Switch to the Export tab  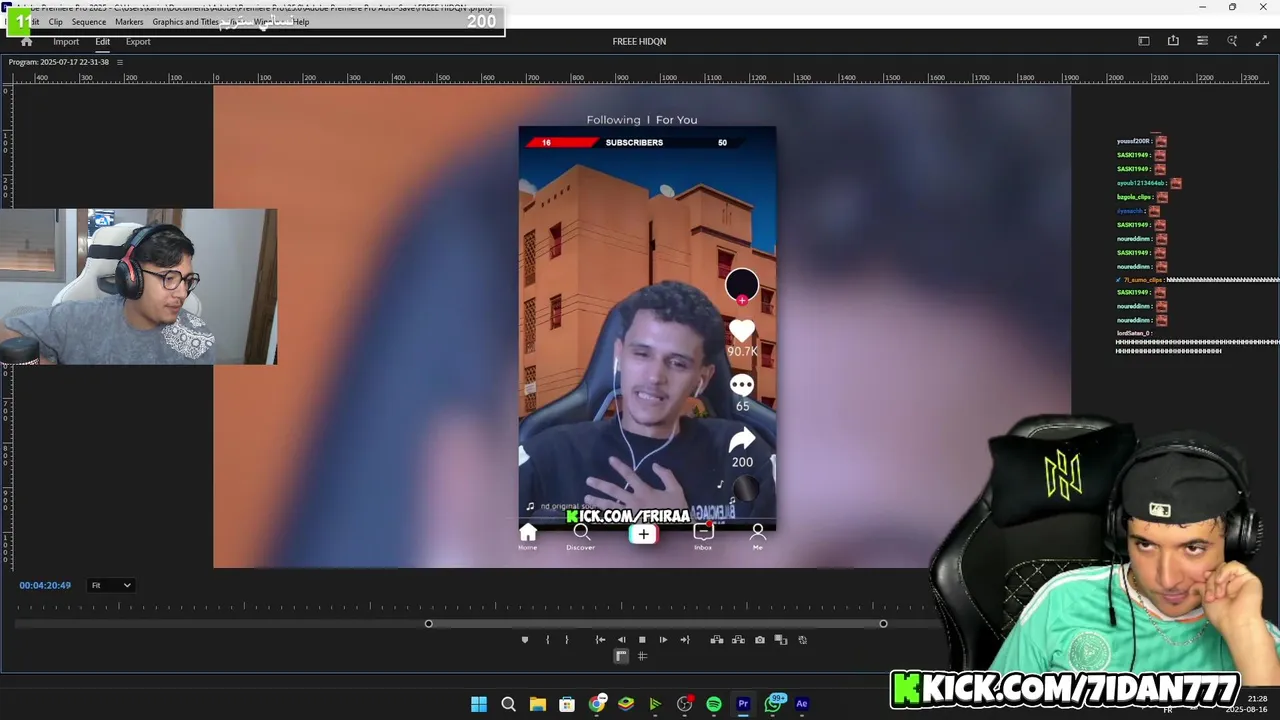(138, 41)
